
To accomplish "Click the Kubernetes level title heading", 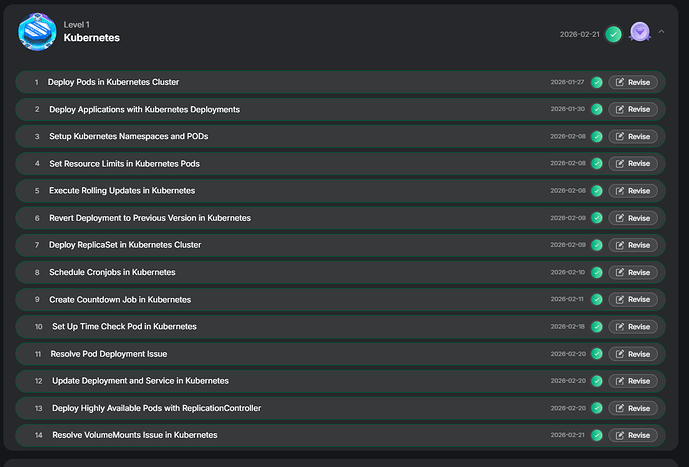I will (92, 38).
